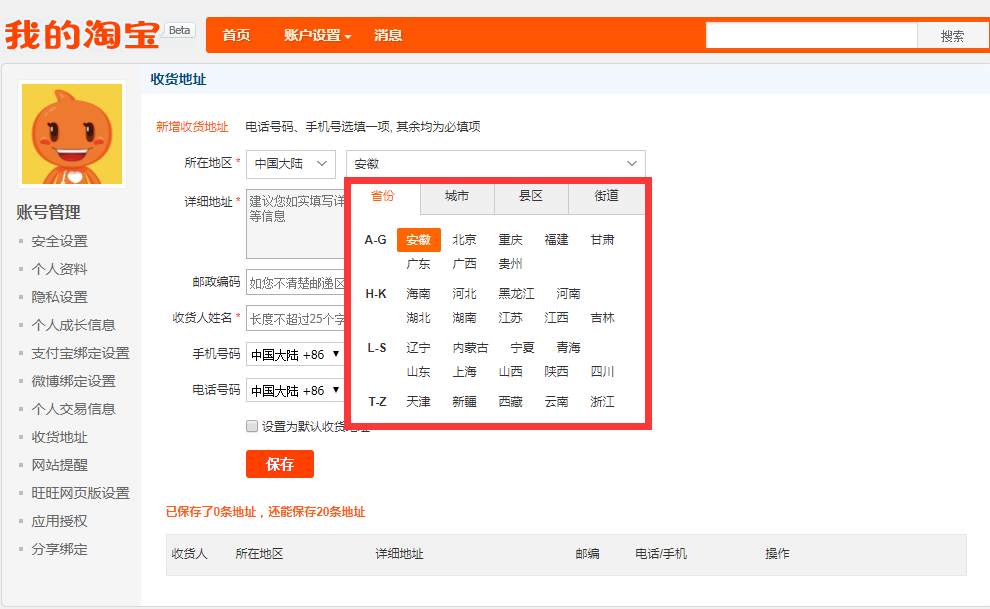Collapse the 安徽 province selector dropdown

(x=496, y=163)
